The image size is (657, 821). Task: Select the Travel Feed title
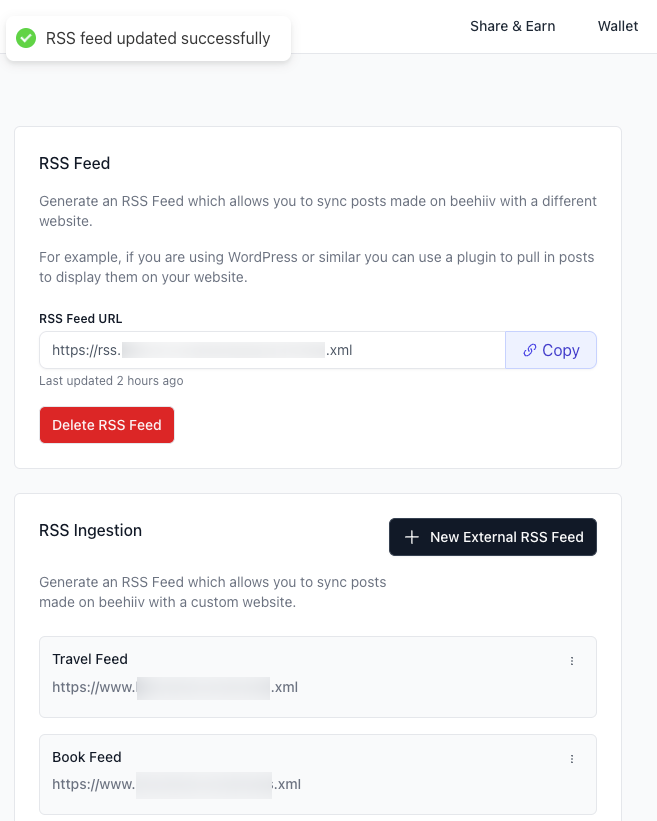(x=90, y=659)
